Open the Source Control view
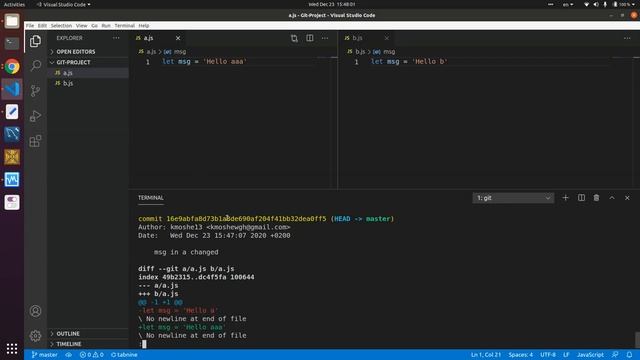This screenshot has width=640, height=360. click(x=36, y=91)
